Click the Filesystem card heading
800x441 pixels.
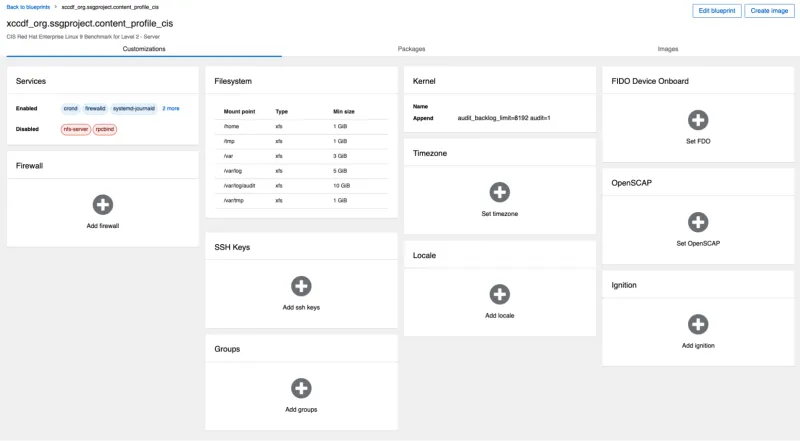pyautogui.click(x=233, y=81)
